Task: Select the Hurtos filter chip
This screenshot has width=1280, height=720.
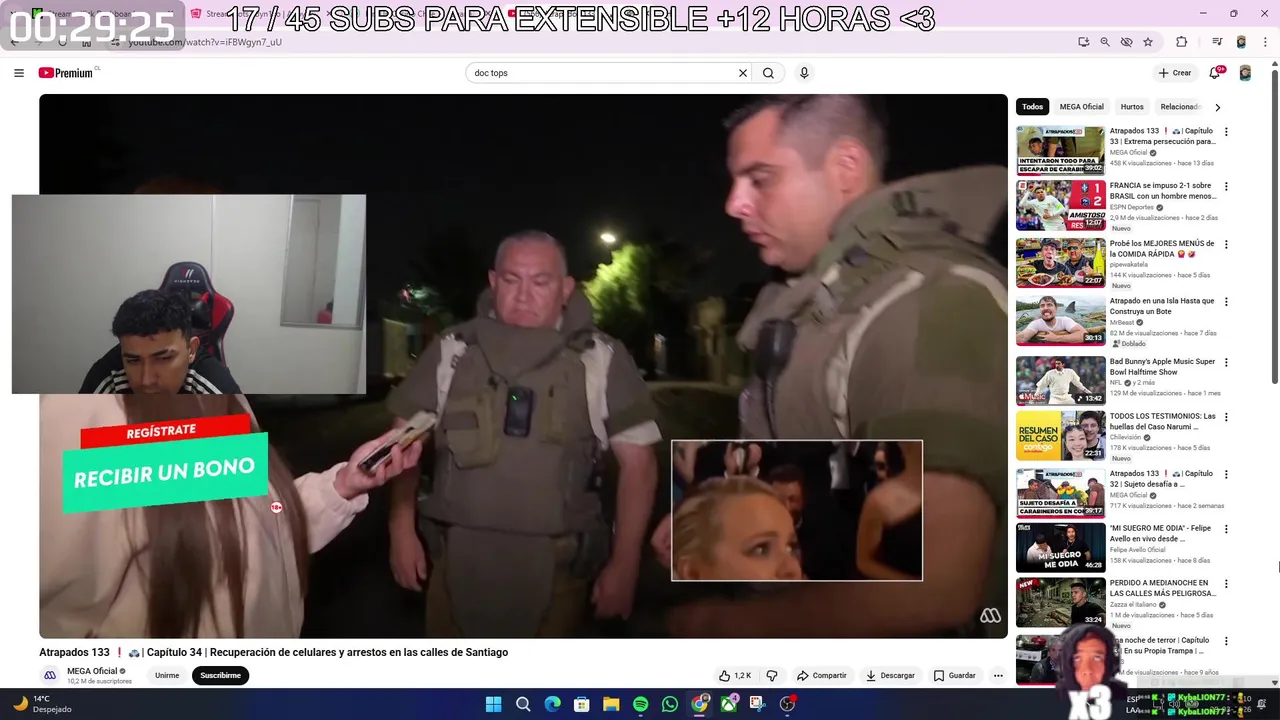Action: 1132,107
